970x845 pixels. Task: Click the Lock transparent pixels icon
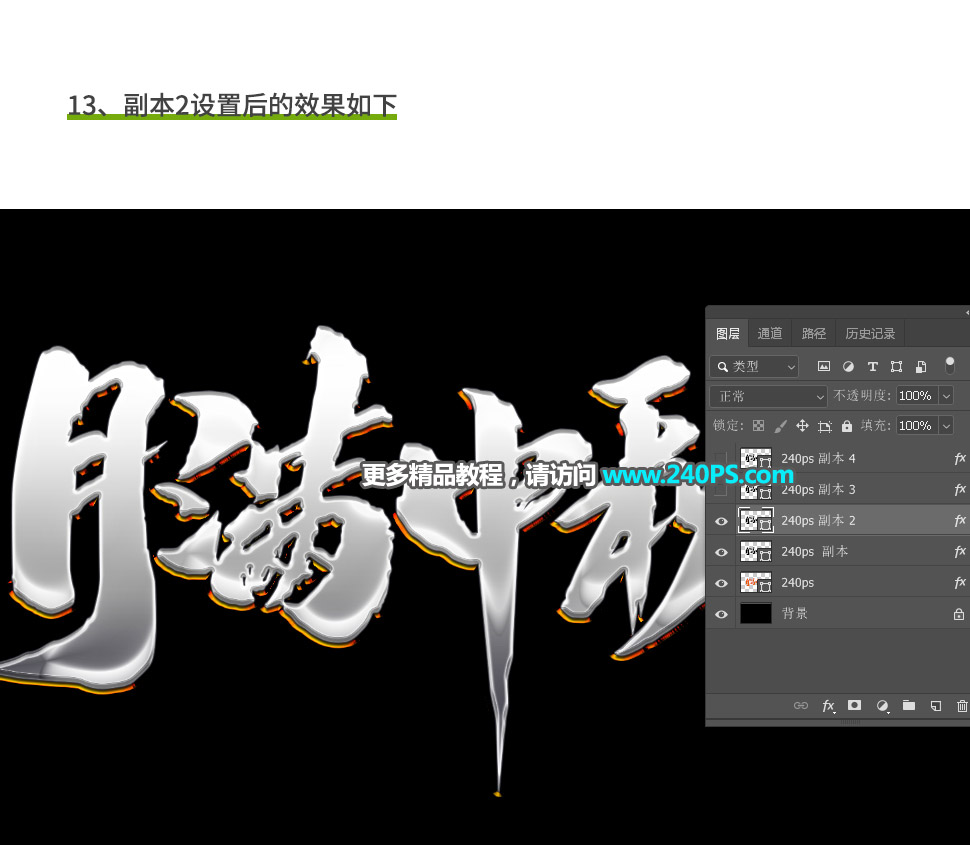tap(759, 425)
